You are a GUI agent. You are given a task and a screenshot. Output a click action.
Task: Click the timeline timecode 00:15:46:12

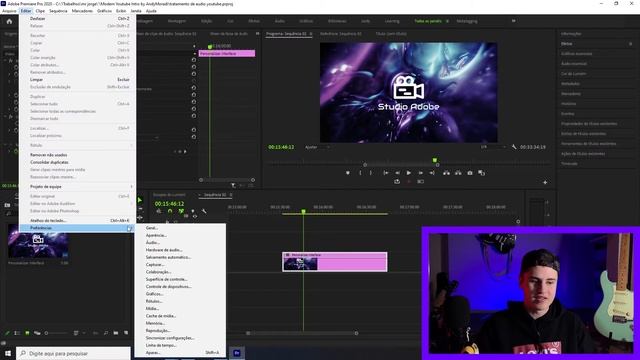[169, 204]
